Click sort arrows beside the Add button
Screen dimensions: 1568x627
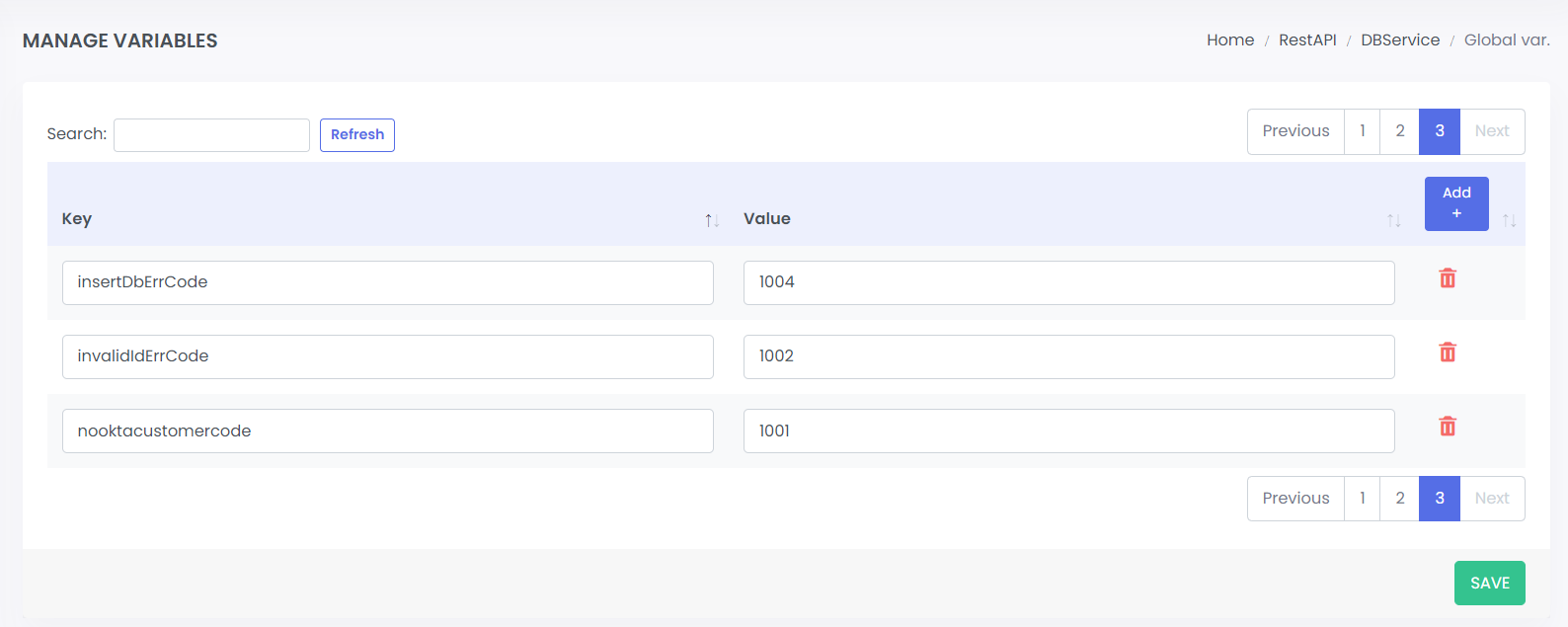pos(1509,220)
